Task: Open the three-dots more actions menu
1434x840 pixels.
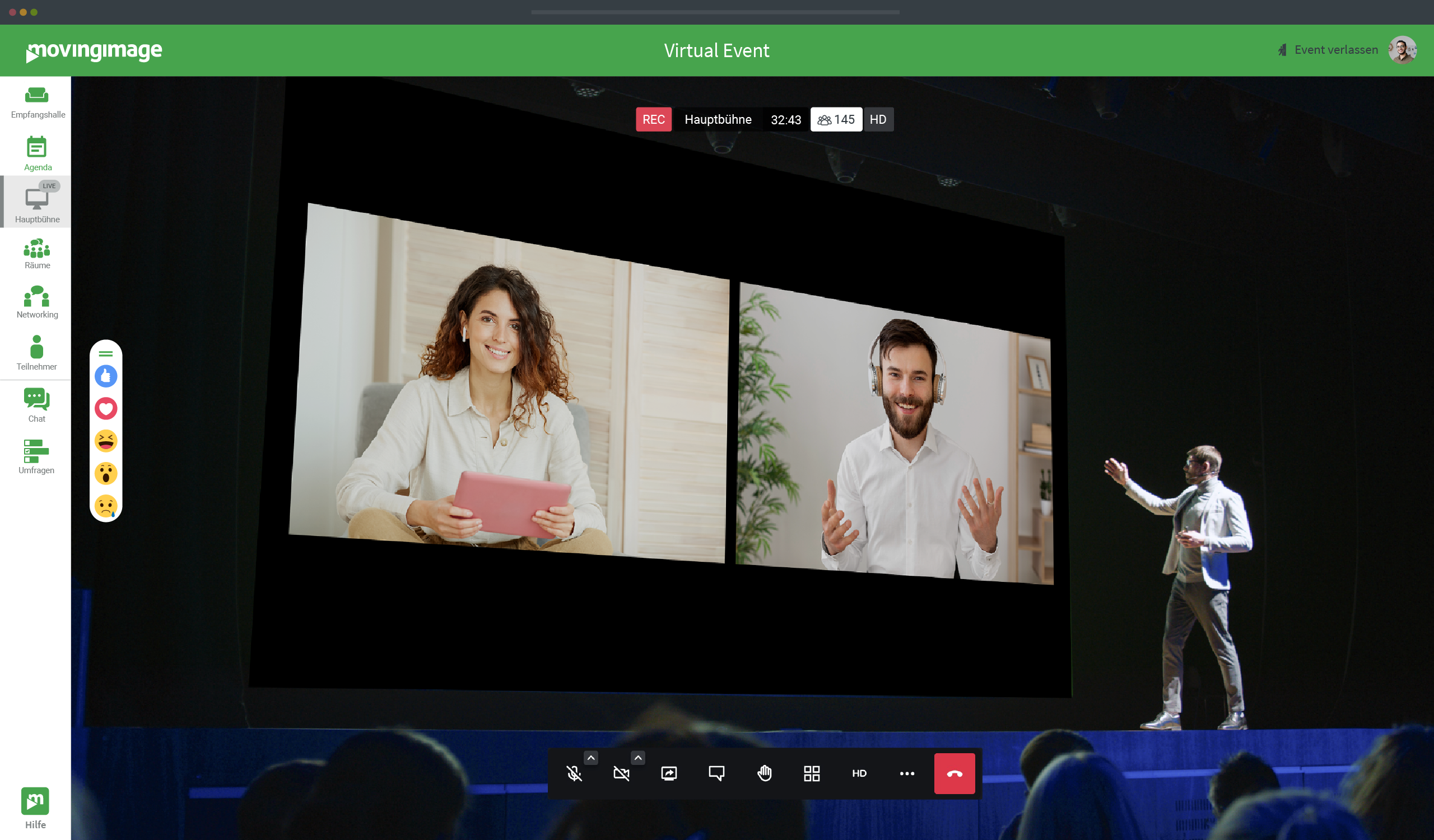Action: coord(906,773)
